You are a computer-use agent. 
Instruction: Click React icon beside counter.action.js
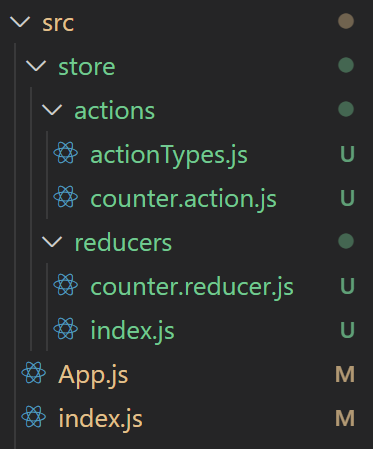point(66,197)
